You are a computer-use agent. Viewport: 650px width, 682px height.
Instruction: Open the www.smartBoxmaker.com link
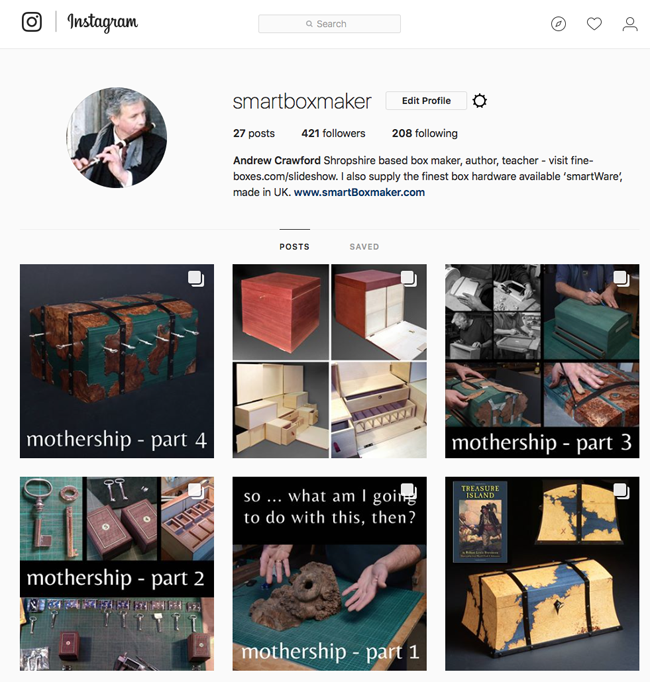[359, 192]
